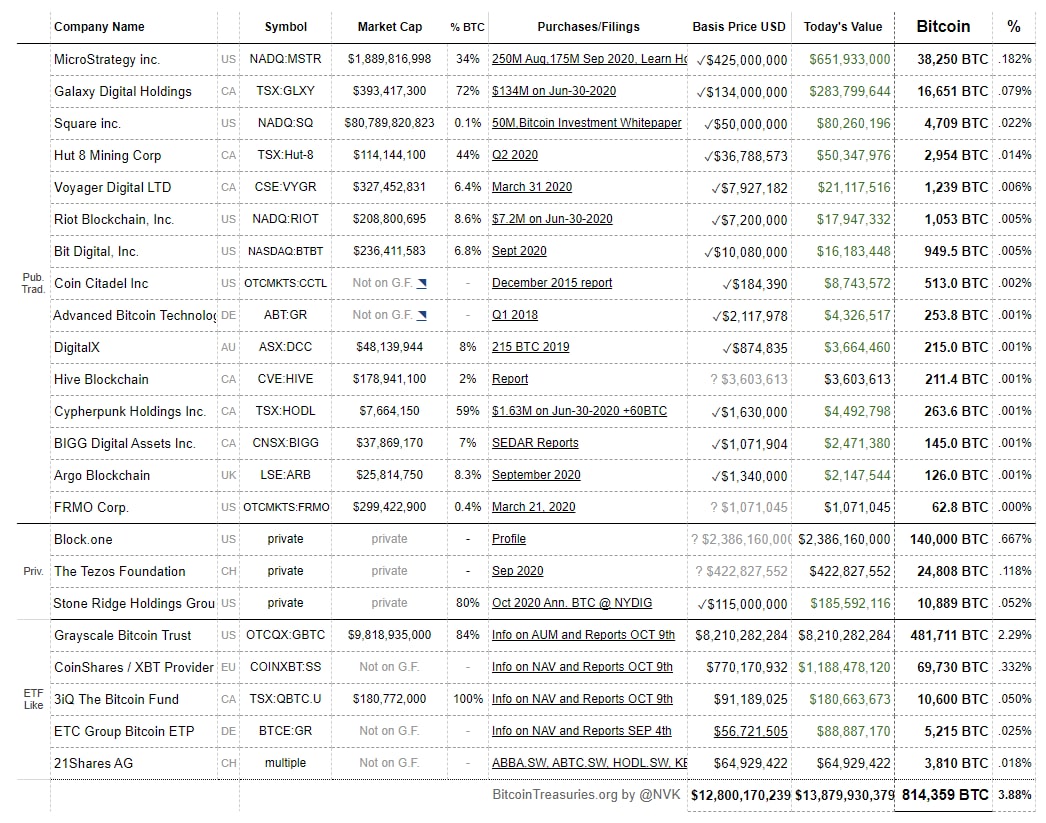This screenshot has height=823, width=1046.
Task: Open Argo Blockchain's September 2020 link
Action: pyautogui.click(x=536, y=475)
